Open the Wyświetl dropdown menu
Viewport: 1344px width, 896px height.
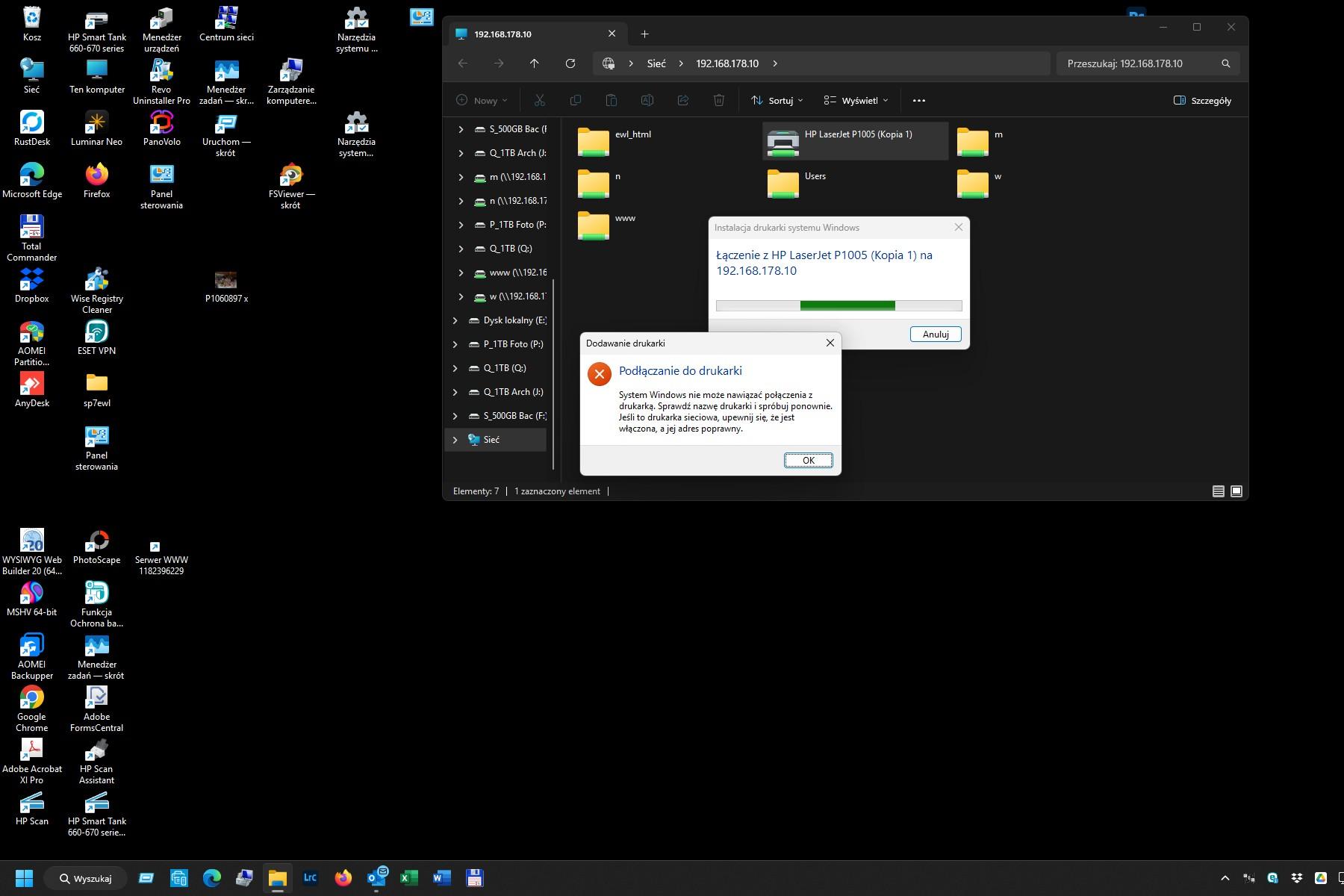pos(856,100)
